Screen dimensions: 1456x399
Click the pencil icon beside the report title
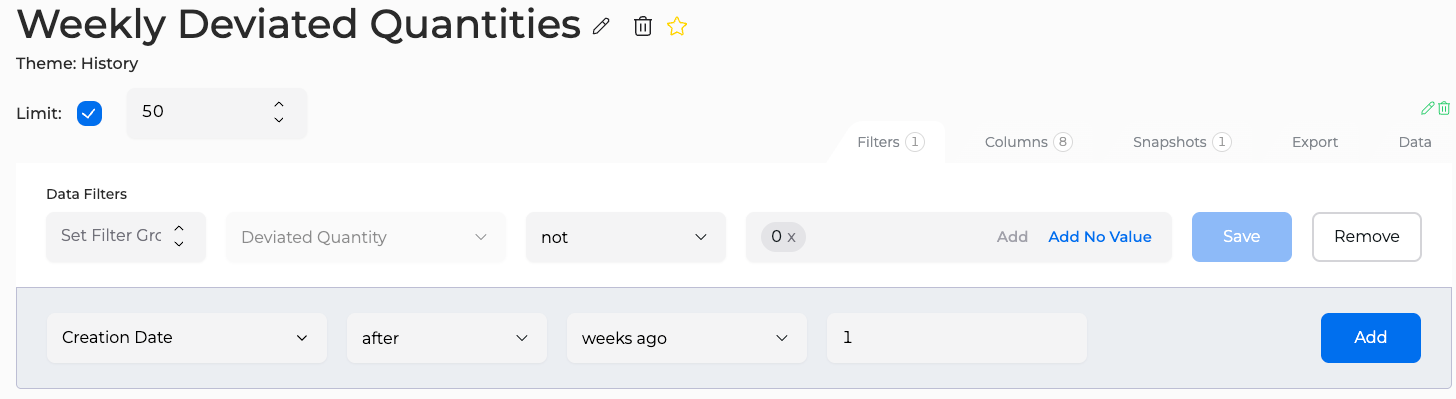pos(600,27)
